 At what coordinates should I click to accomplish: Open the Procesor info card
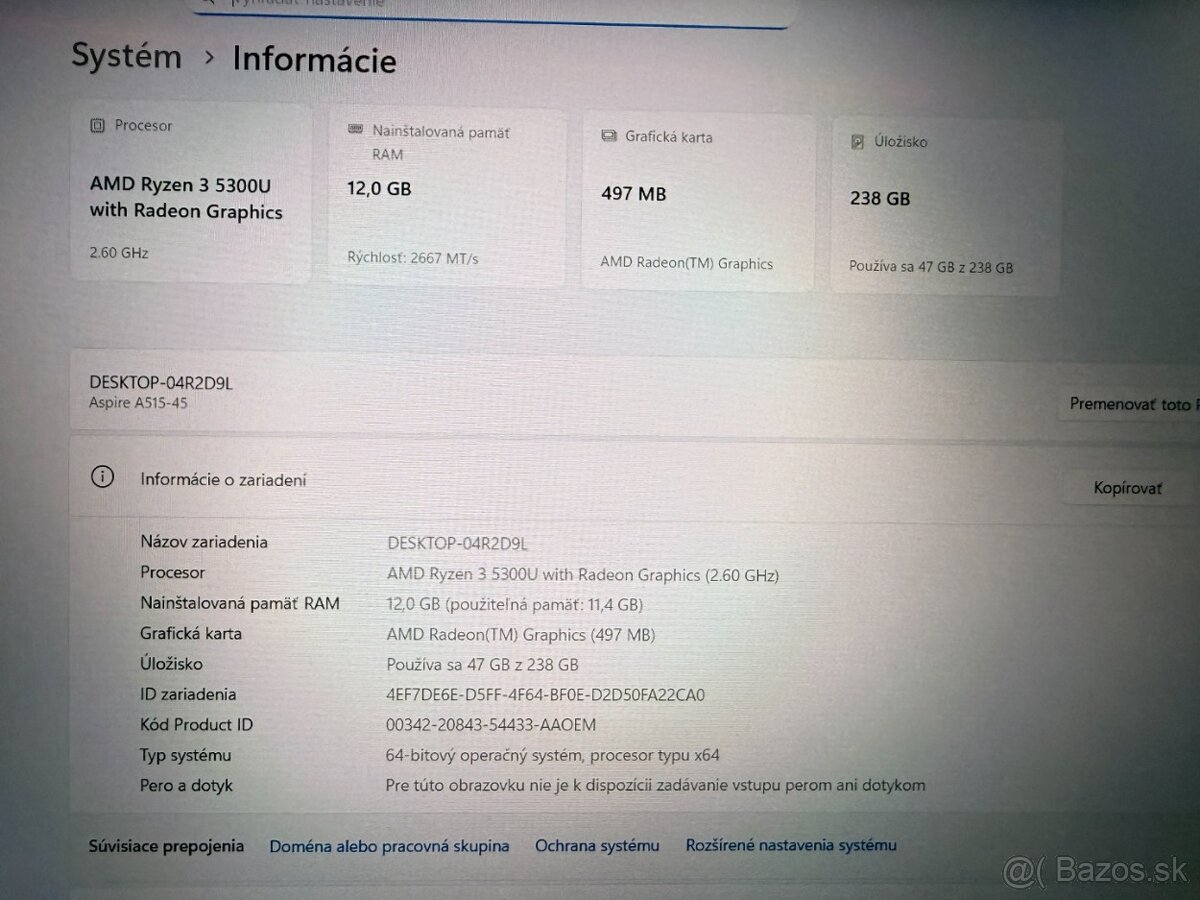[190, 192]
